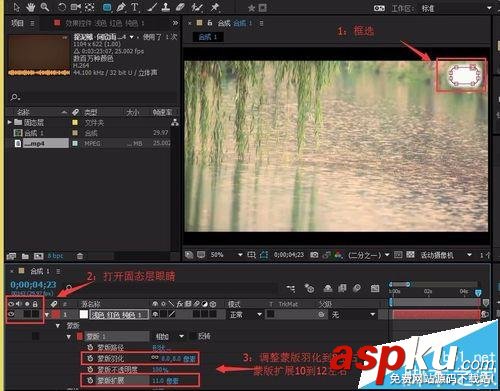Toggle stopwatch for 蒙版扩展 mask expansion
This screenshot has height=391, width=500.
[x=90, y=380]
